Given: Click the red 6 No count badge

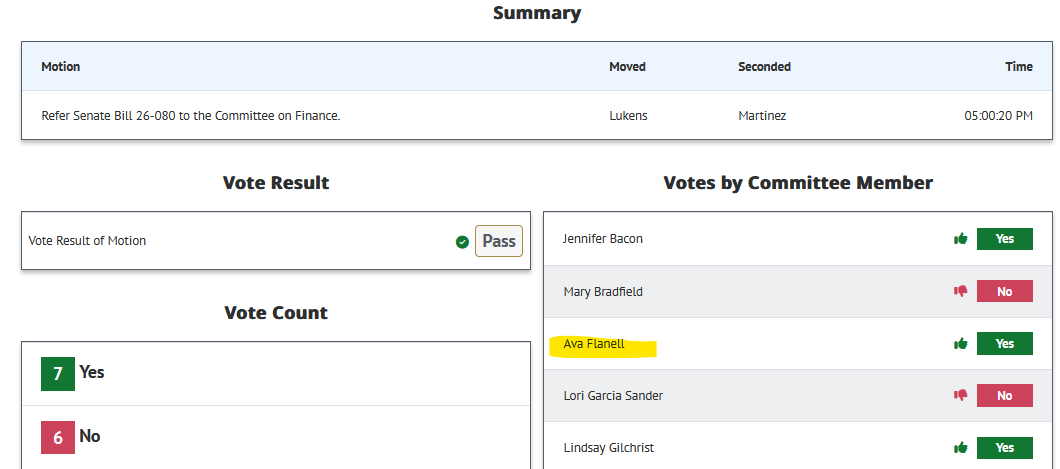Looking at the screenshot, I should click(57, 437).
